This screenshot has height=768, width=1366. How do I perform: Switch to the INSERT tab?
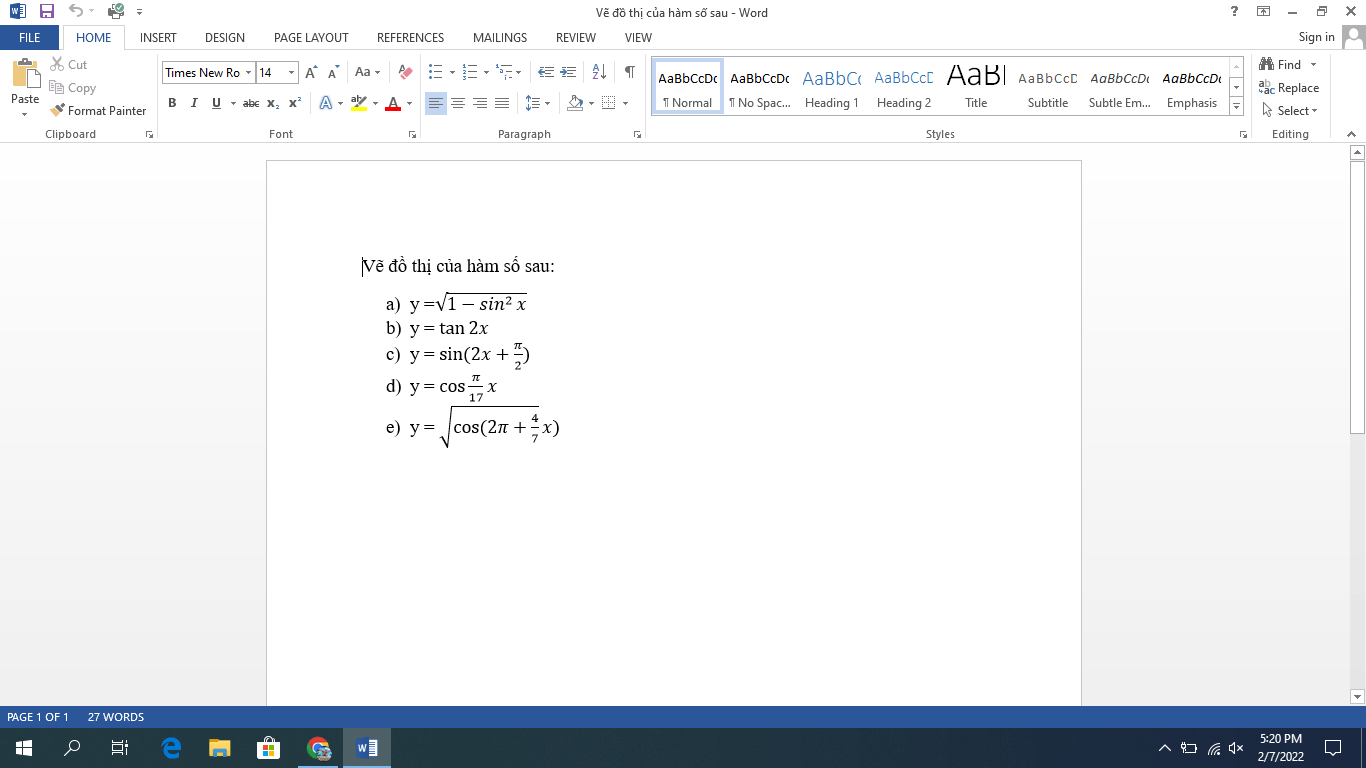point(158,38)
